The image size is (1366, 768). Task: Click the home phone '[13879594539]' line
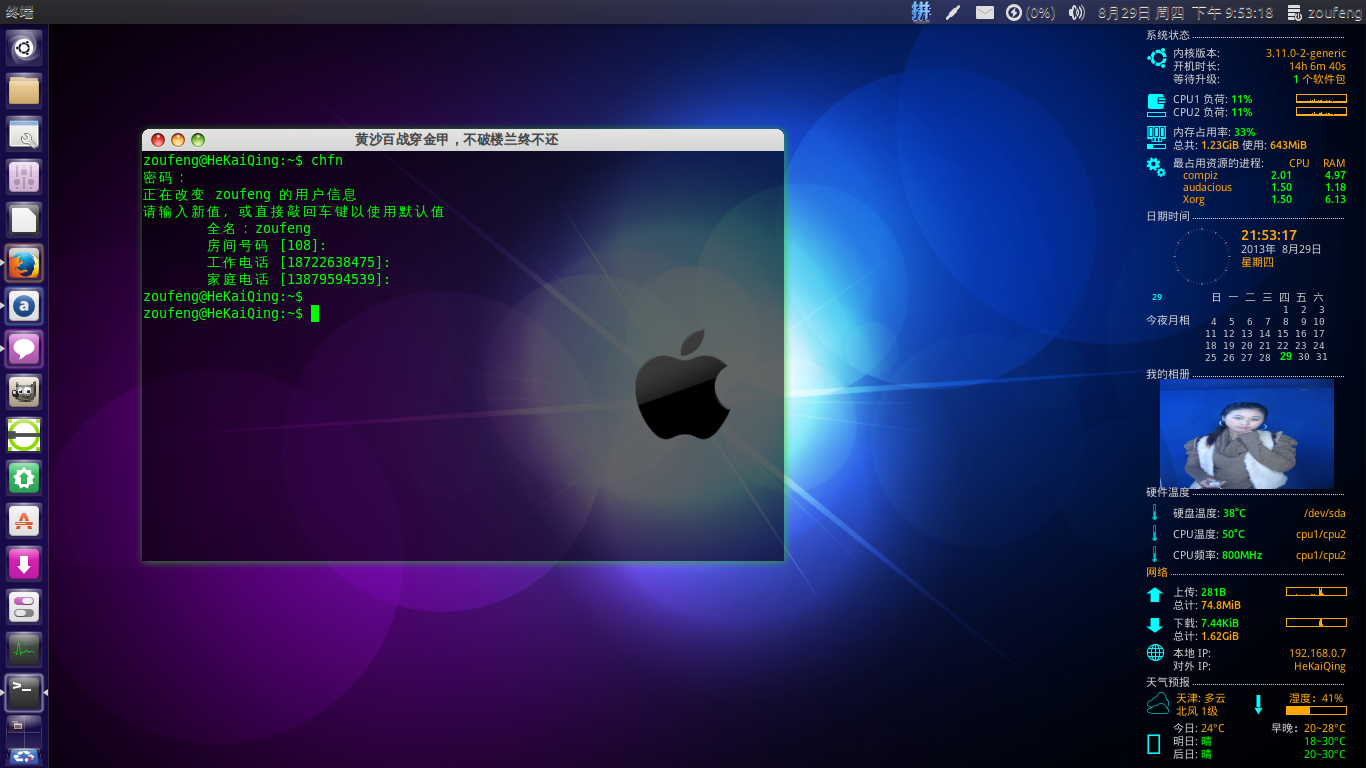pyautogui.click(x=299, y=280)
